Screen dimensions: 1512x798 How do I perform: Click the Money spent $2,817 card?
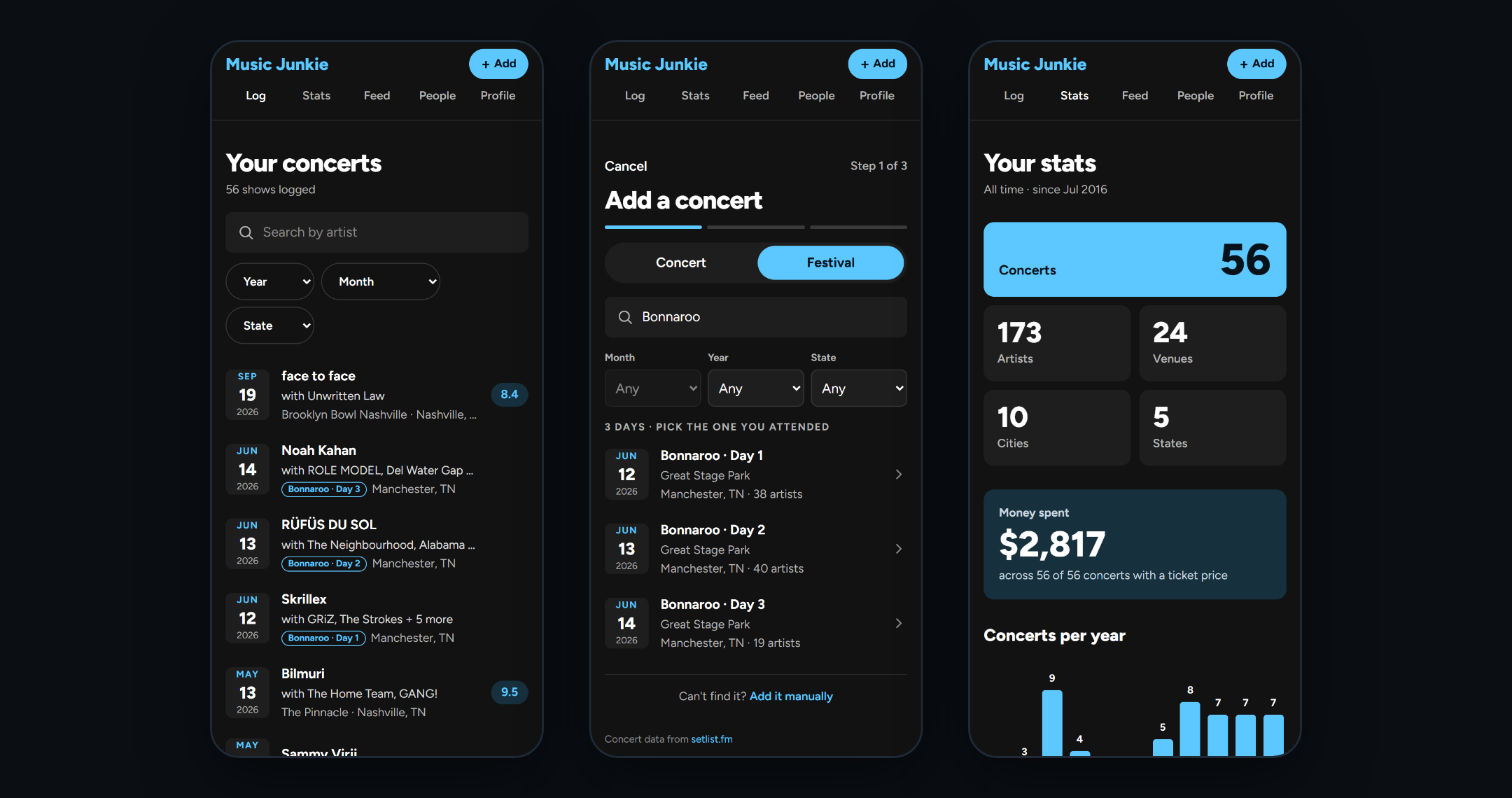coord(1135,545)
